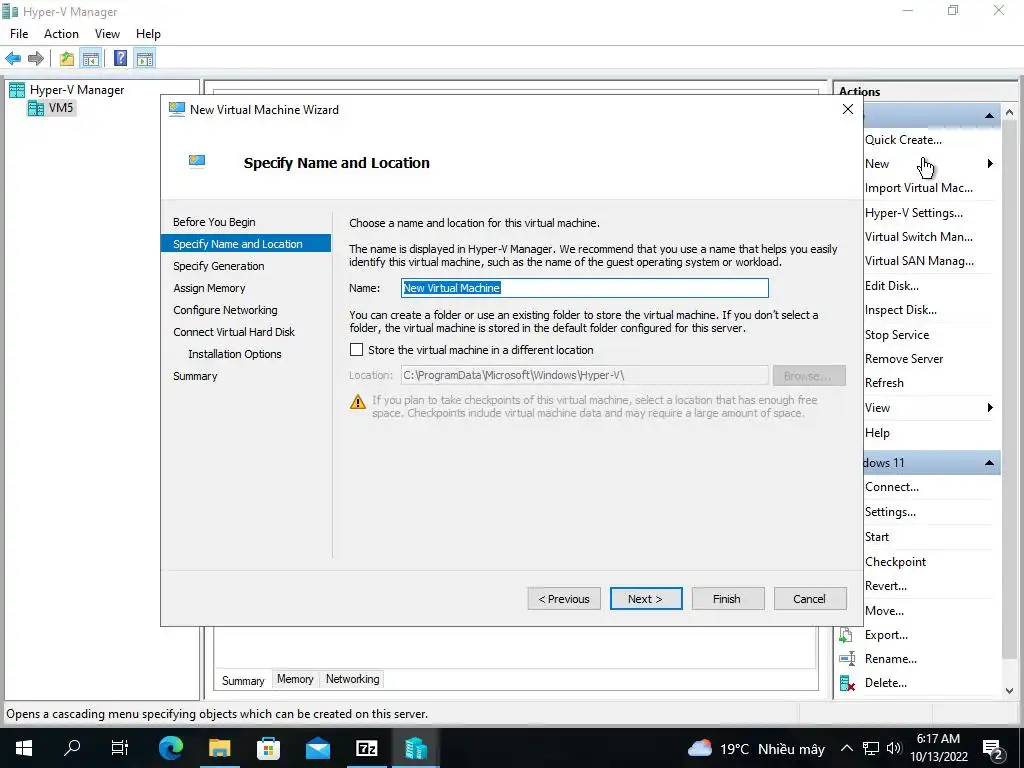This screenshot has width=1024, height=768.
Task: Launch Microsoft Edge from taskbar
Action: tap(171, 748)
